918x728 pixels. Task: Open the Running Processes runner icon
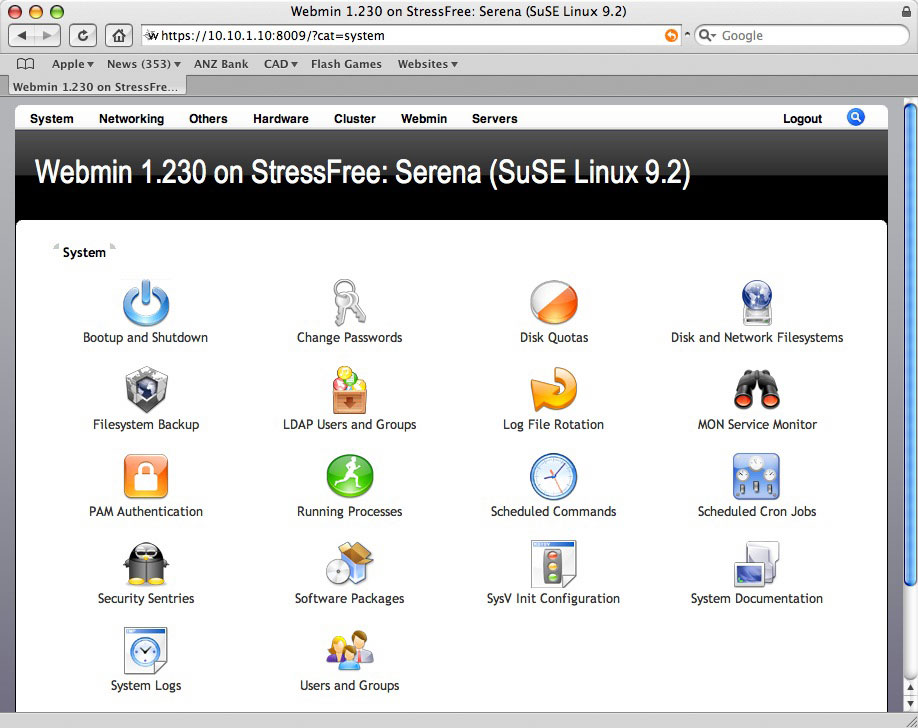350,476
